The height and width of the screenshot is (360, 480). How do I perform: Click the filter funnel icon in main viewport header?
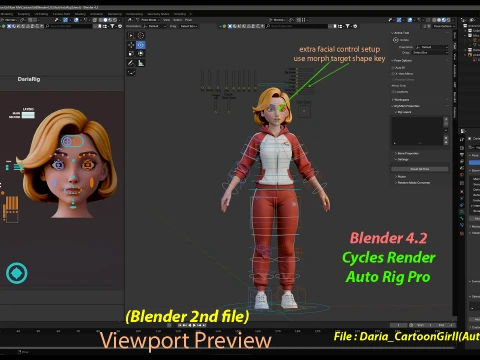tap(348, 26)
